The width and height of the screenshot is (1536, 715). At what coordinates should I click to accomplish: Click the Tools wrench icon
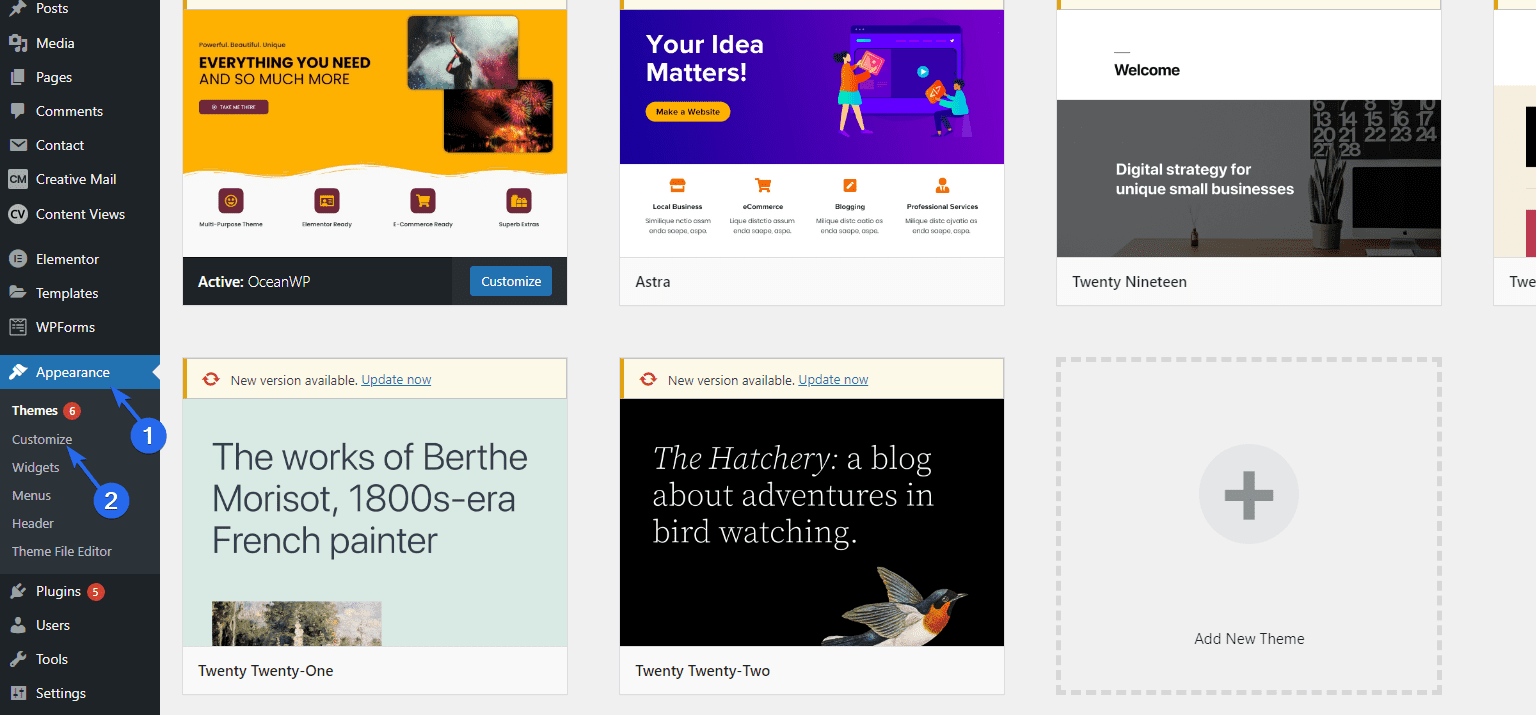[x=18, y=659]
